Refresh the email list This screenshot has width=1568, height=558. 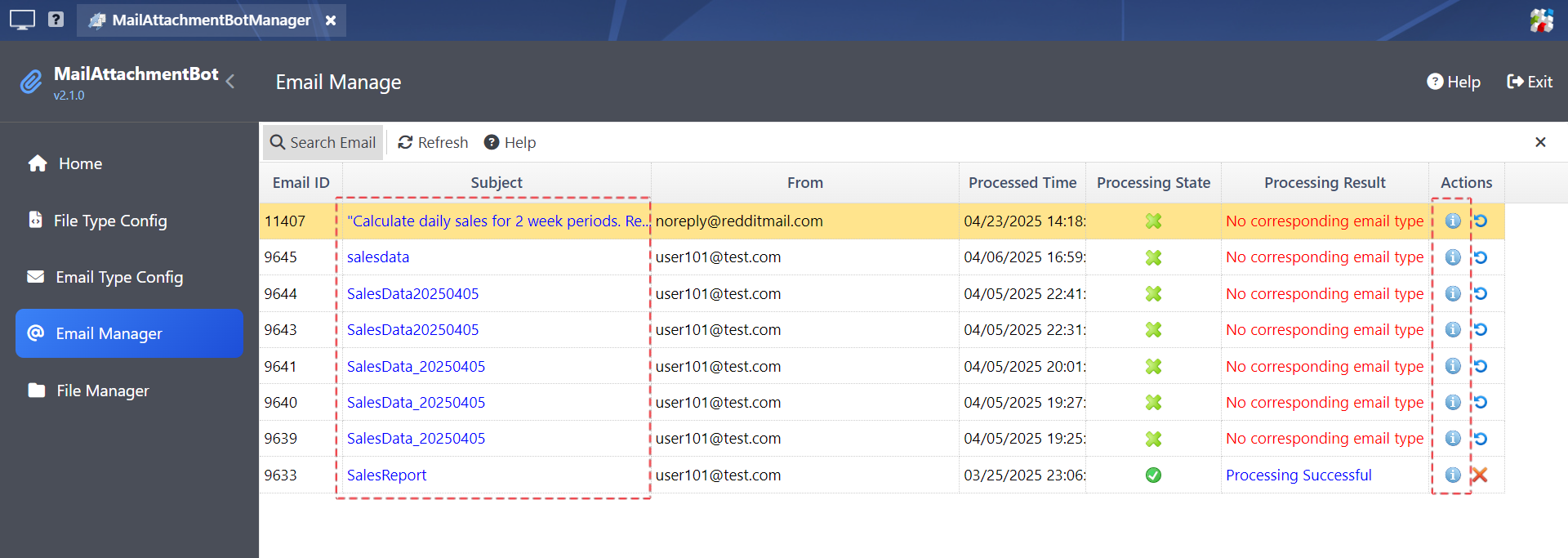pos(433,142)
